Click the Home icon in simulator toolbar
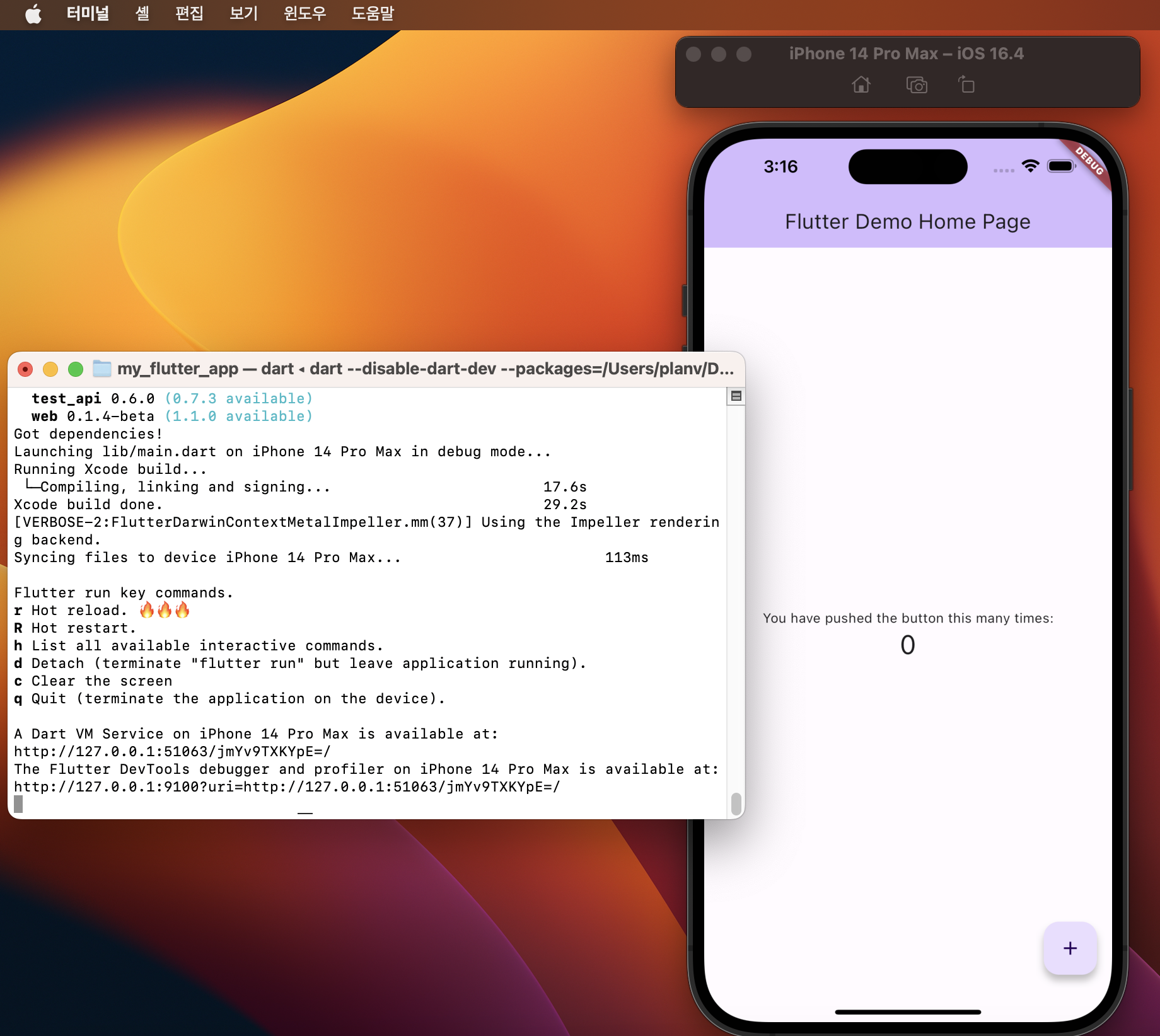Image resolution: width=1160 pixels, height=1036 pixels. coord(861,84)
